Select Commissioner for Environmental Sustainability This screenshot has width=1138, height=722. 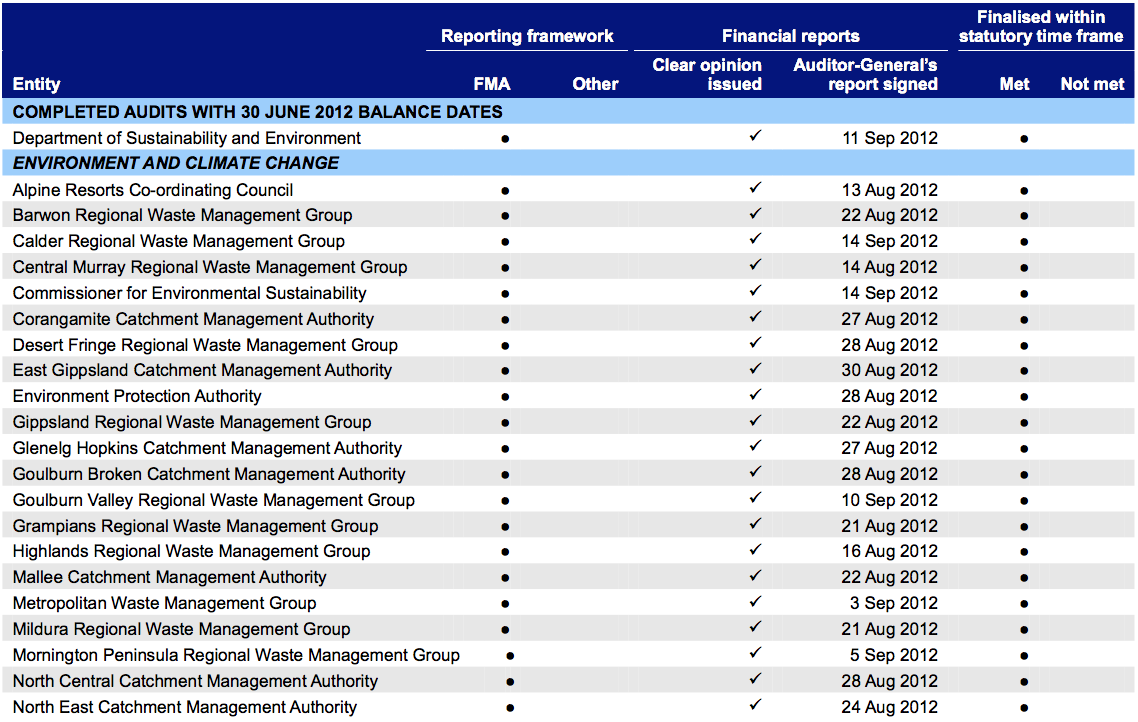pyautogui.click(x=189, y=293)
